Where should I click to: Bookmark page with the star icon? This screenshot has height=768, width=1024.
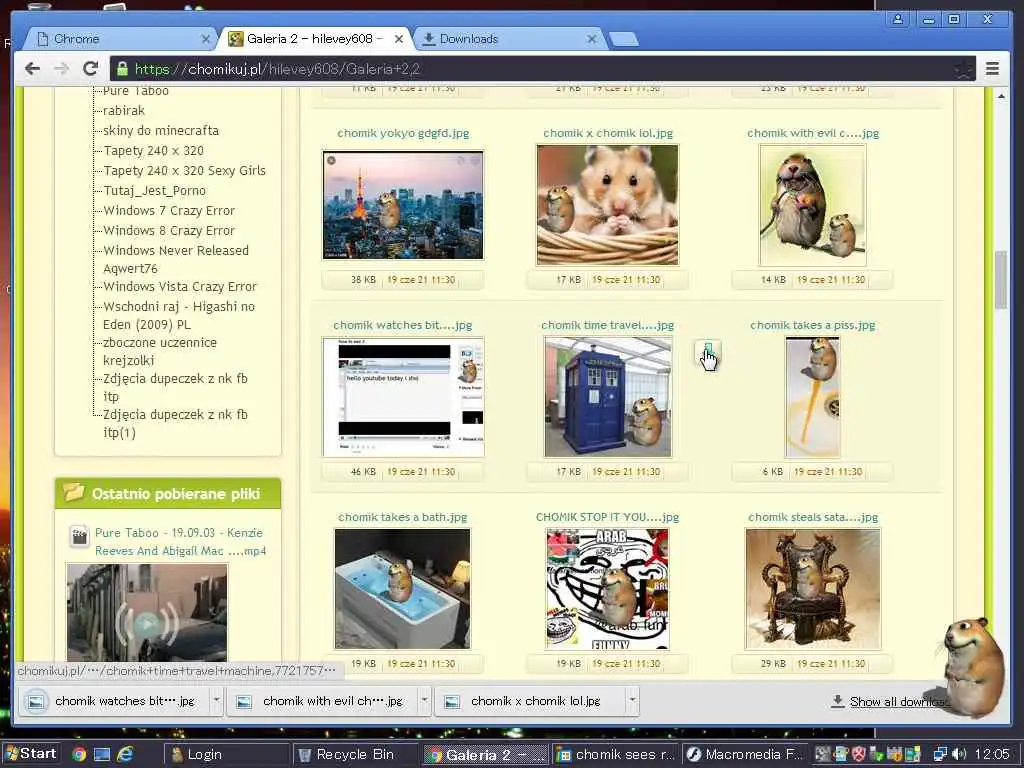point(963,69)
